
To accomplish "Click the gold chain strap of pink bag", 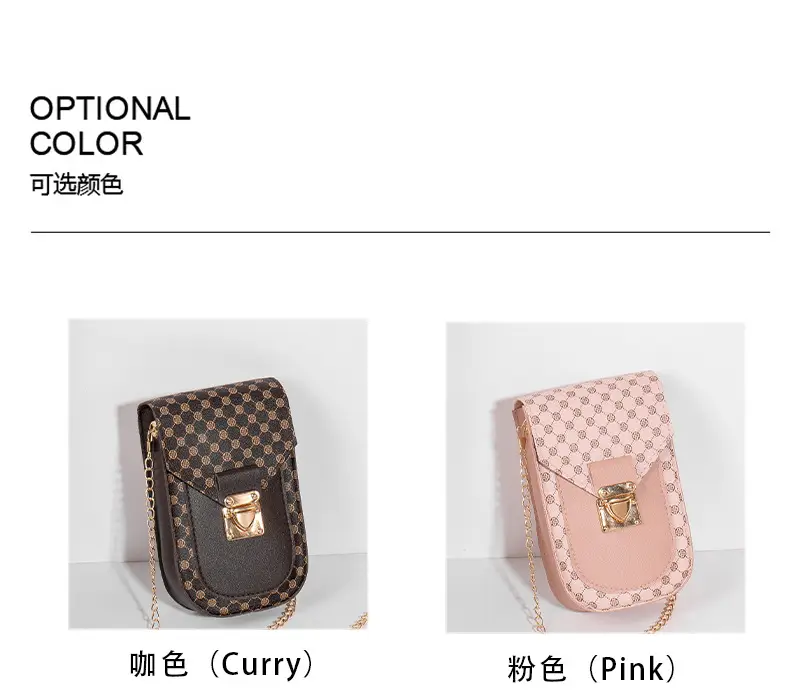I will 528,531.
